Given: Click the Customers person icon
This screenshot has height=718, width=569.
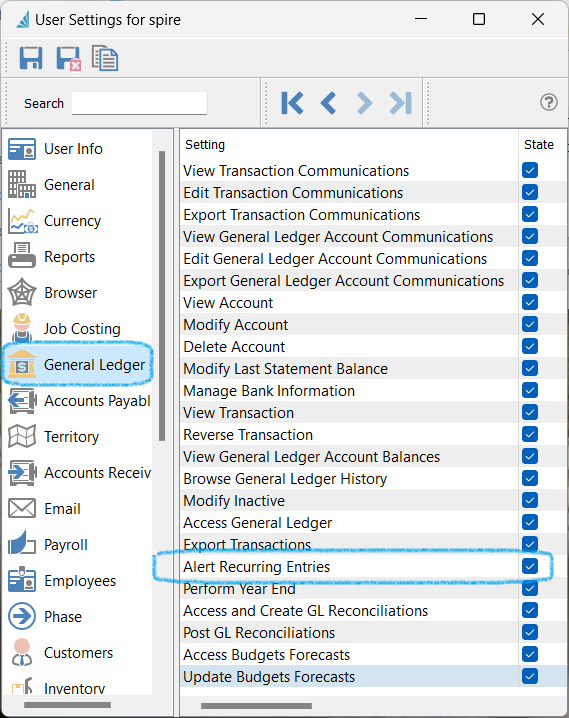Looking at the screenshot, I should click(22, 652).
